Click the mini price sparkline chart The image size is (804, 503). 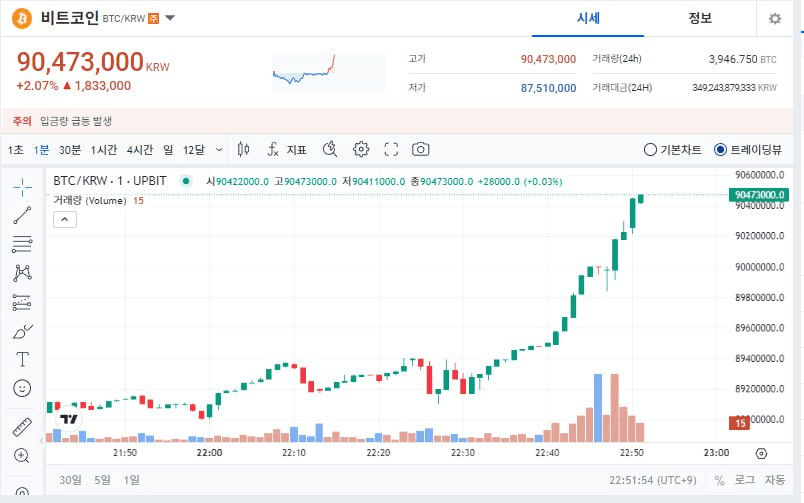tap(328, 72)
